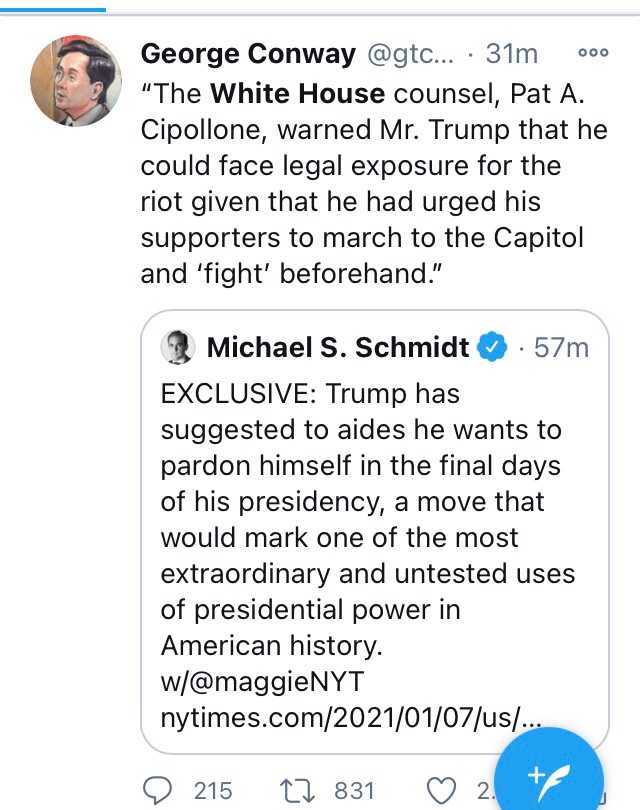The image size is (640, 810).
Task: Tap the George Conway display name
Action: click(x=247, y=54)
